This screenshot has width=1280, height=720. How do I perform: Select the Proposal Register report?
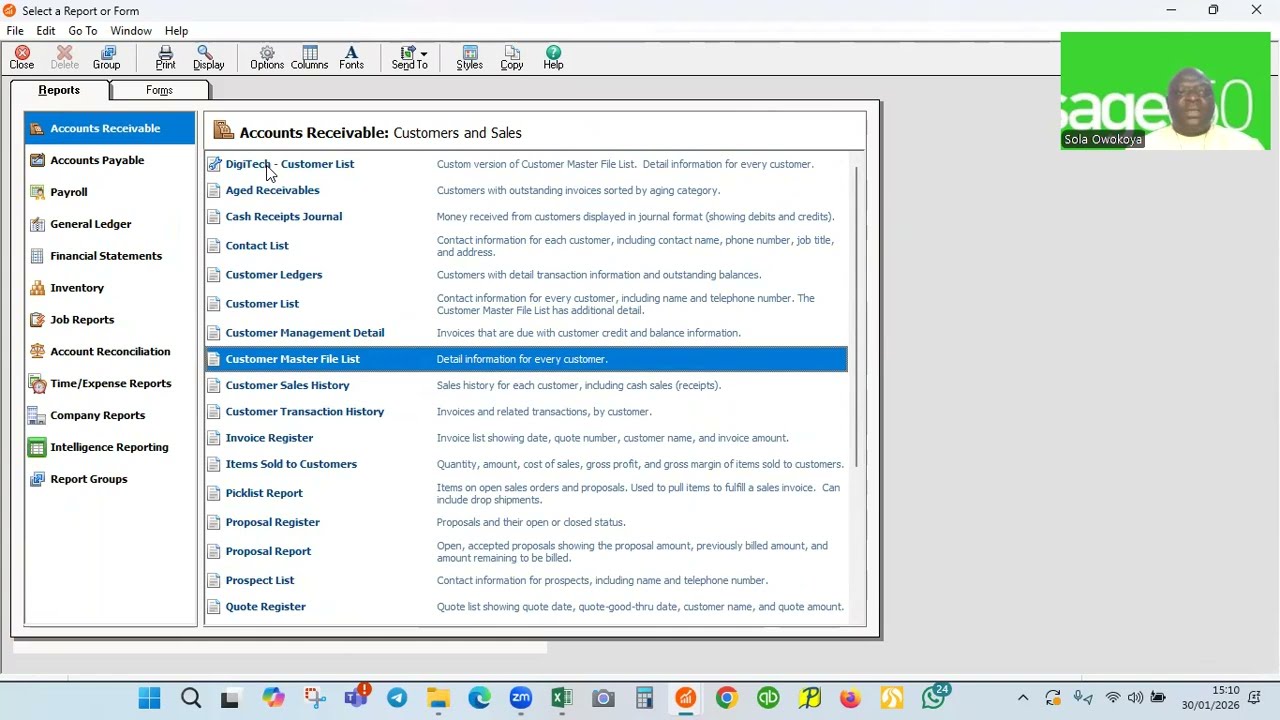click(273, 522)
